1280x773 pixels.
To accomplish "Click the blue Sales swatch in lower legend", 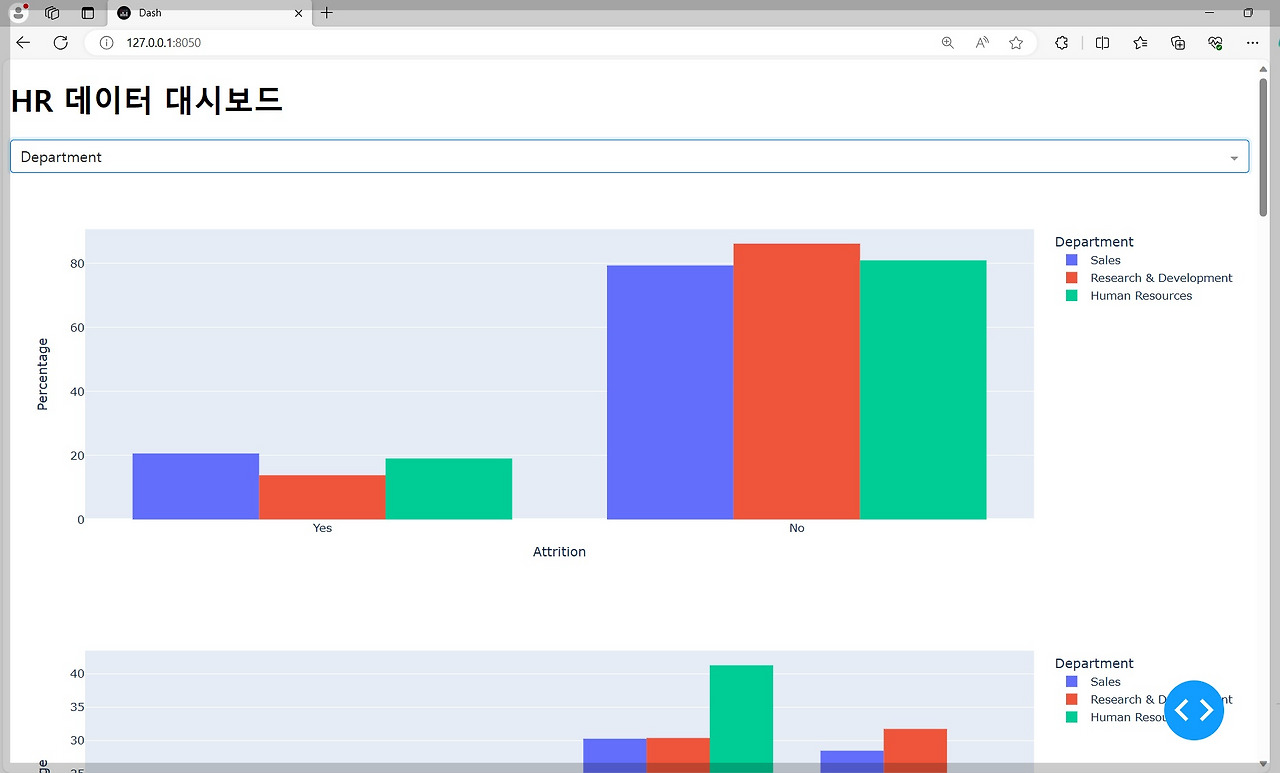I will coord(1072,682).
